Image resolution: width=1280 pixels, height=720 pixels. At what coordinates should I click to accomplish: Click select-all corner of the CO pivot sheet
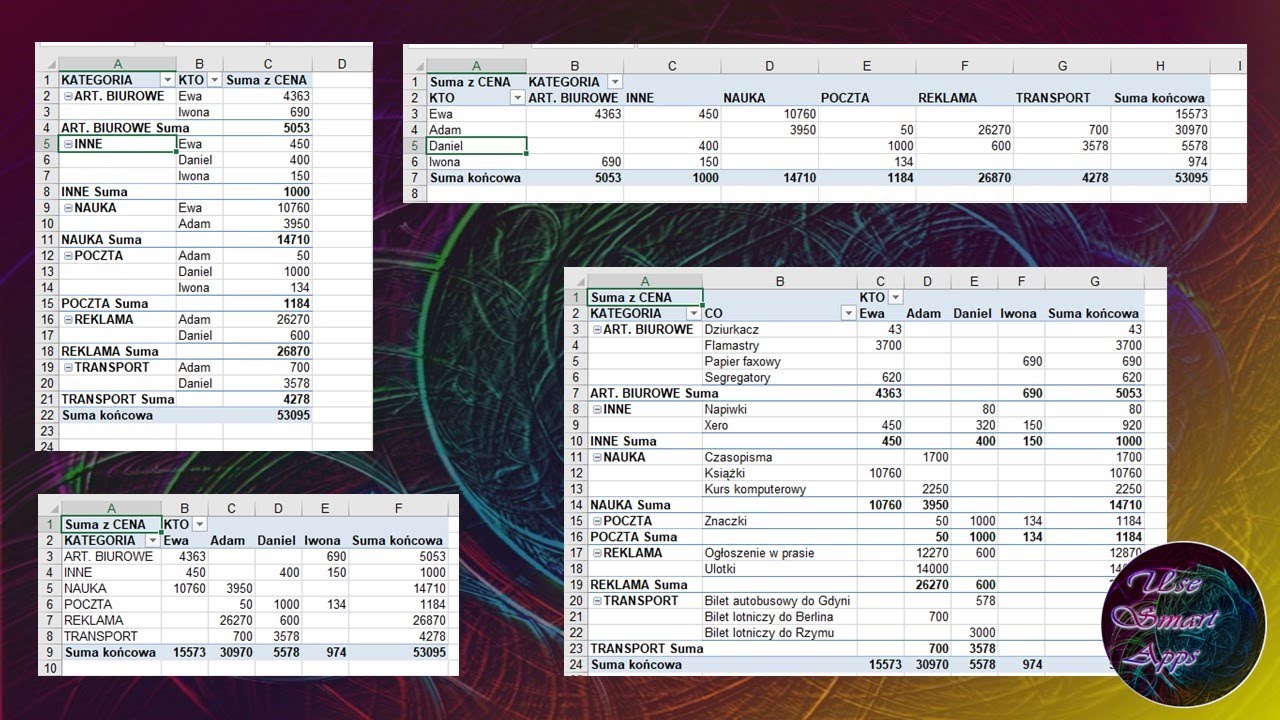[577, 282]
